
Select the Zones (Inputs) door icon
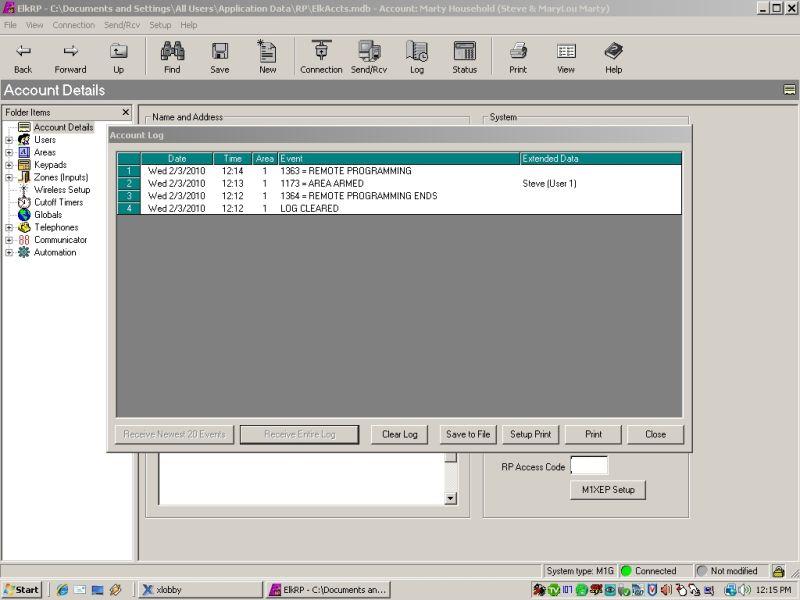tap(24, 177)
